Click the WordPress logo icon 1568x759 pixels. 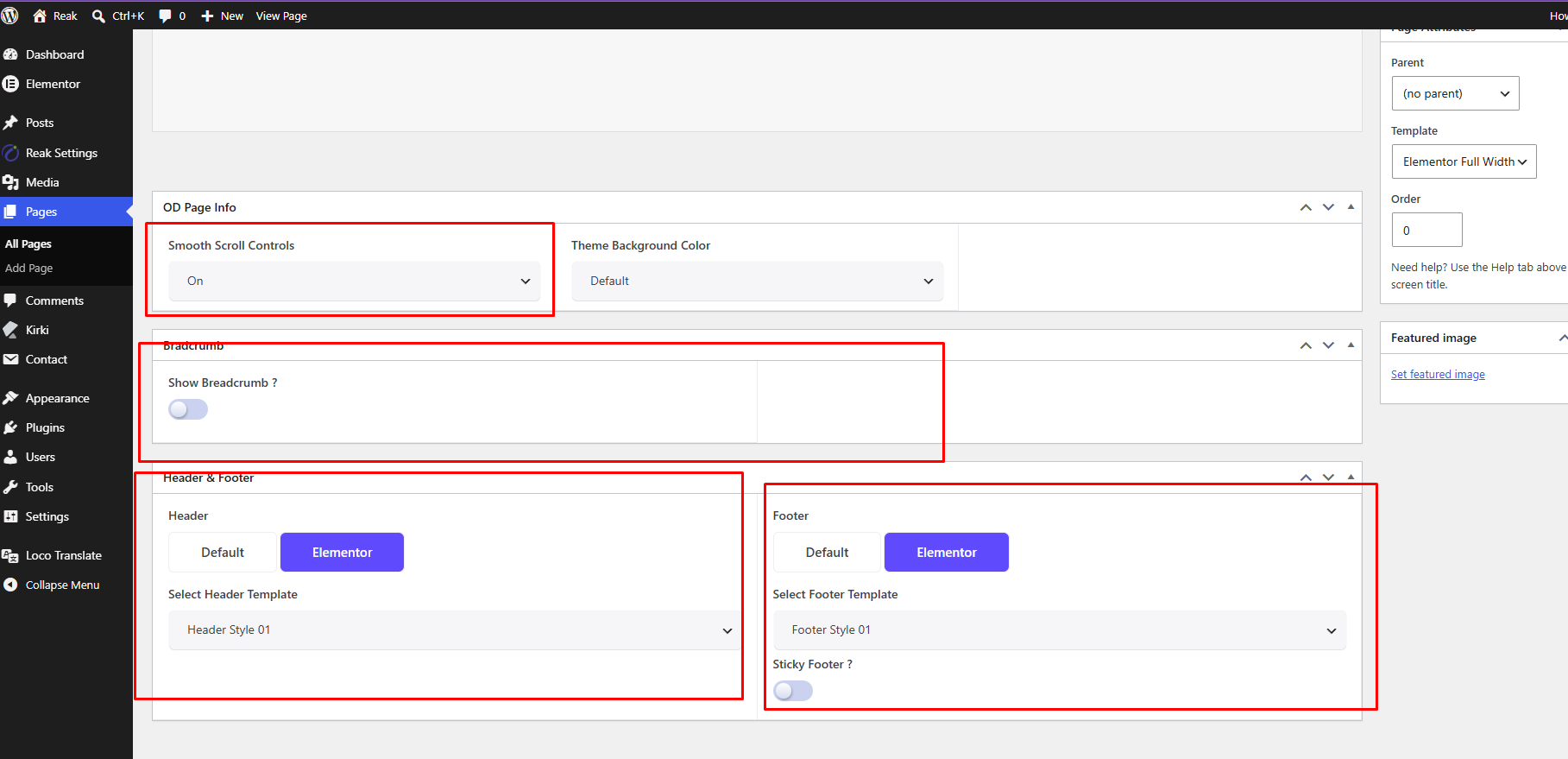coord(10,16)
